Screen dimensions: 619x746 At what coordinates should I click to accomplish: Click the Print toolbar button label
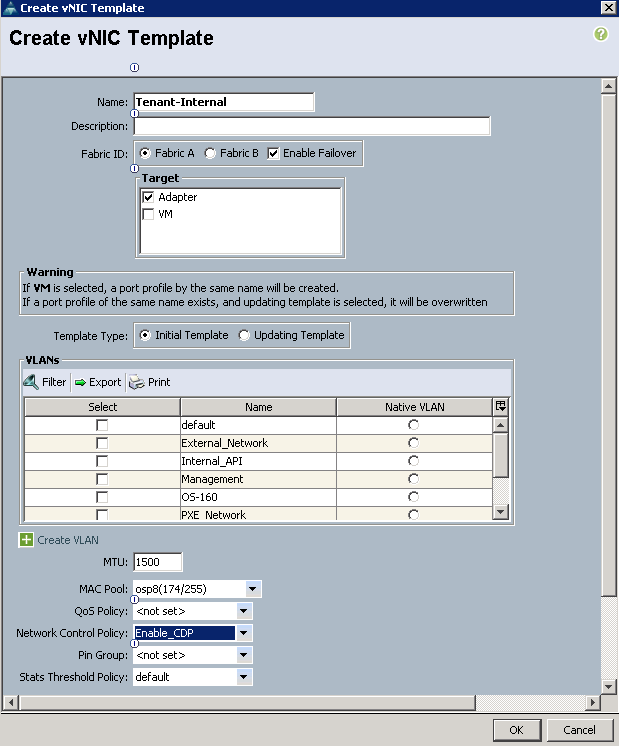click(x=159, y=382)
